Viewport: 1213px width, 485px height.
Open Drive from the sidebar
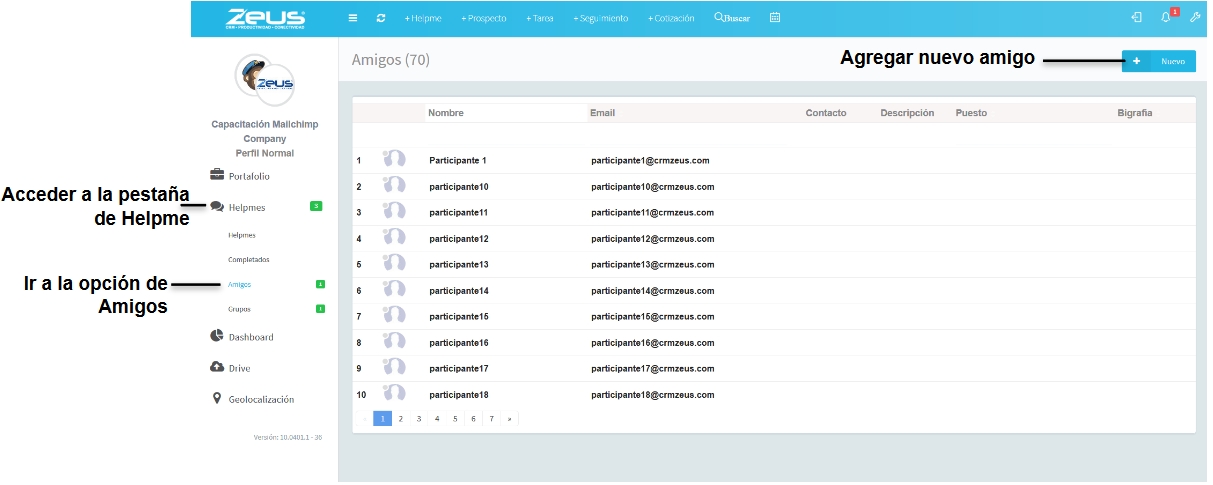239,368
